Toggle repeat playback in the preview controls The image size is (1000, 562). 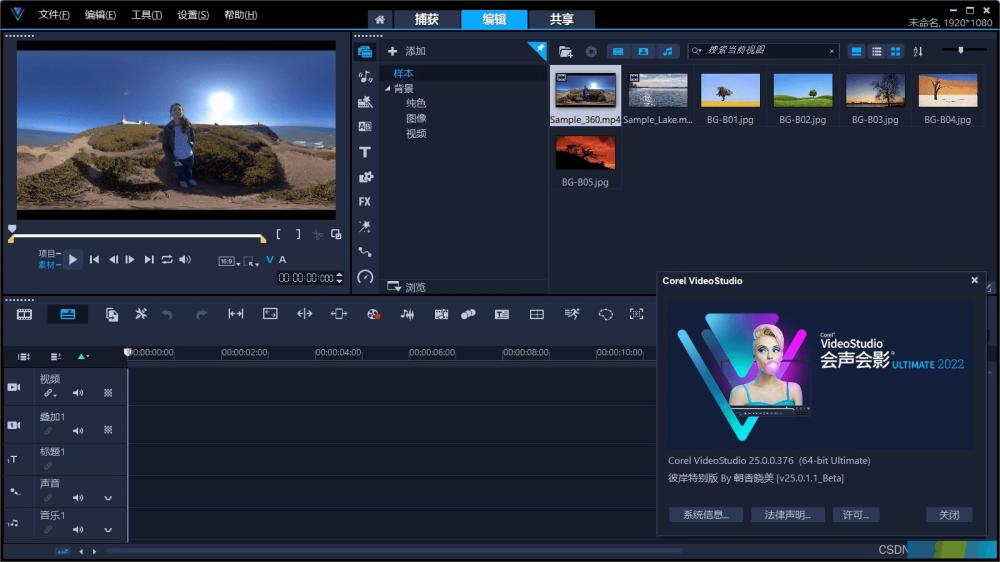(167, 260)
